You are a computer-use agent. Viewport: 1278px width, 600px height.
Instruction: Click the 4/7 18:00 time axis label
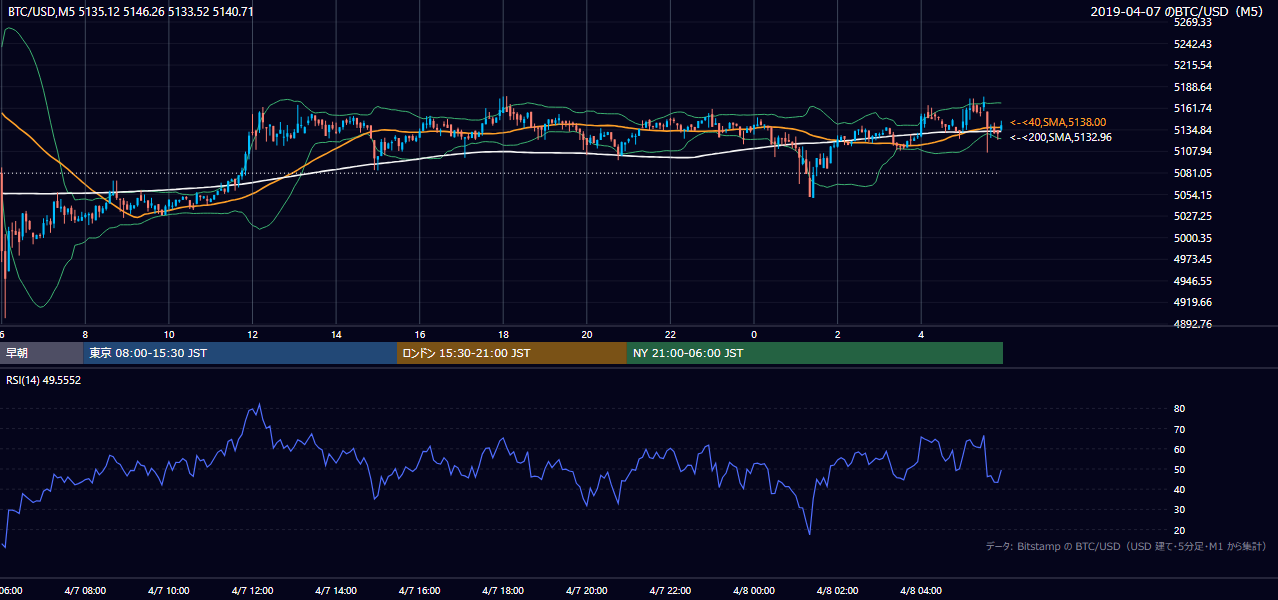tap(503, 591)
